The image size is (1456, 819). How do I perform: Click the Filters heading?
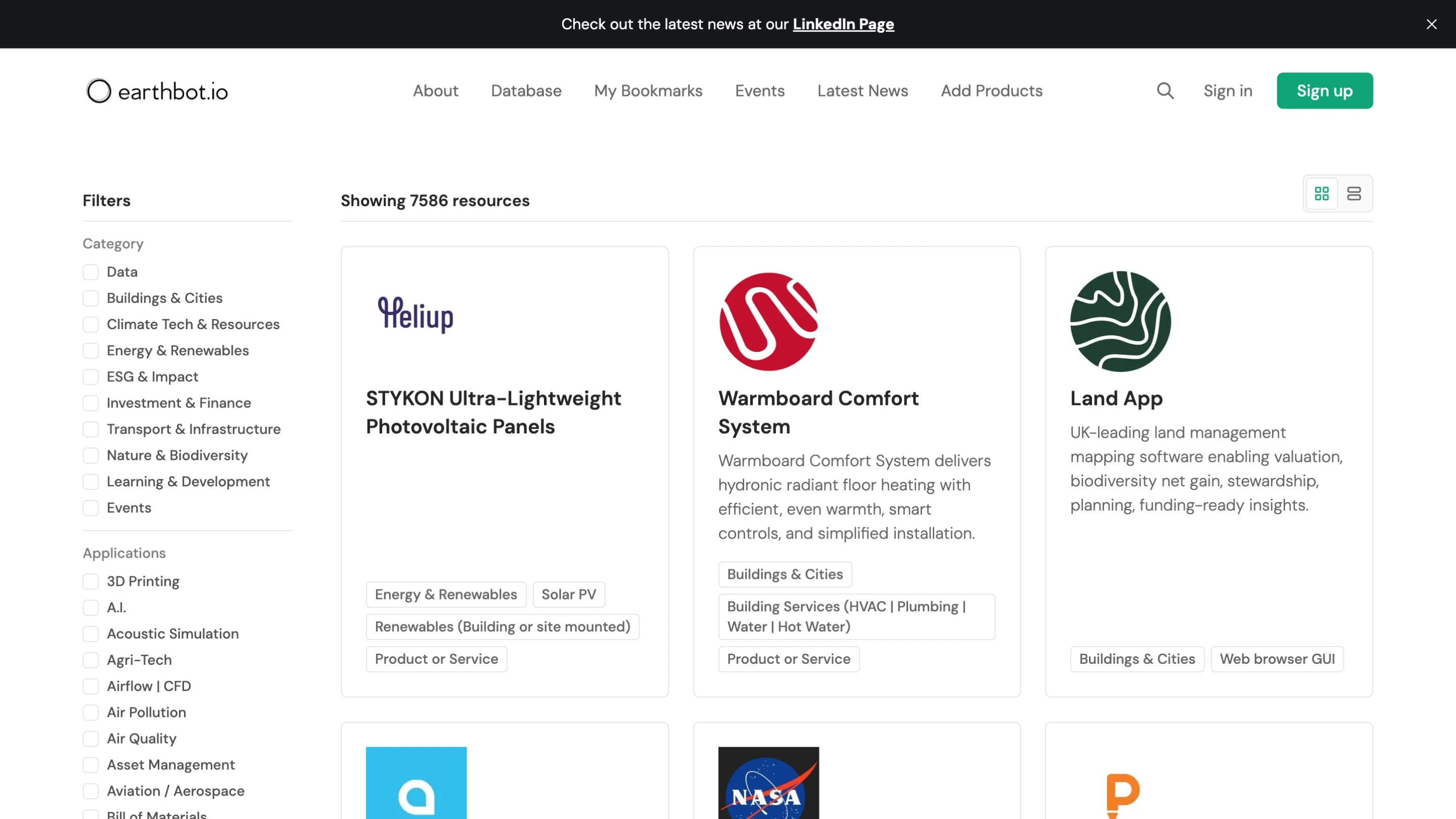[106, 201]
